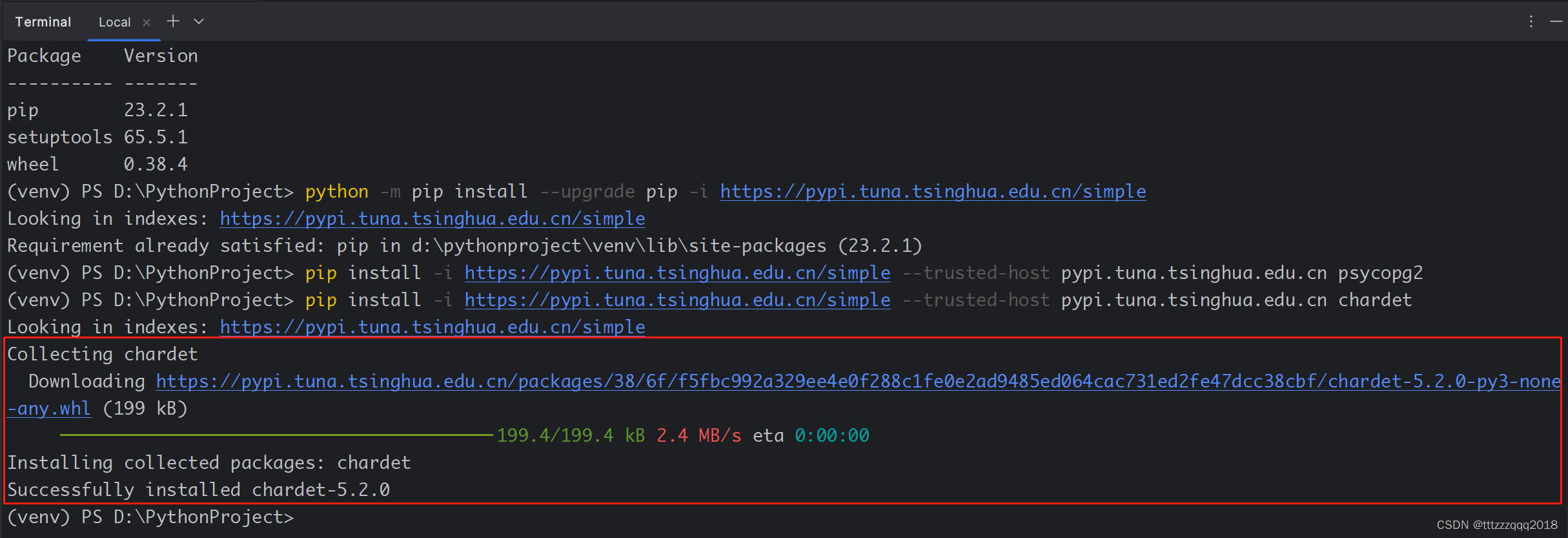
Task: Add a new terminal session tab
Action: coord(173,21)
